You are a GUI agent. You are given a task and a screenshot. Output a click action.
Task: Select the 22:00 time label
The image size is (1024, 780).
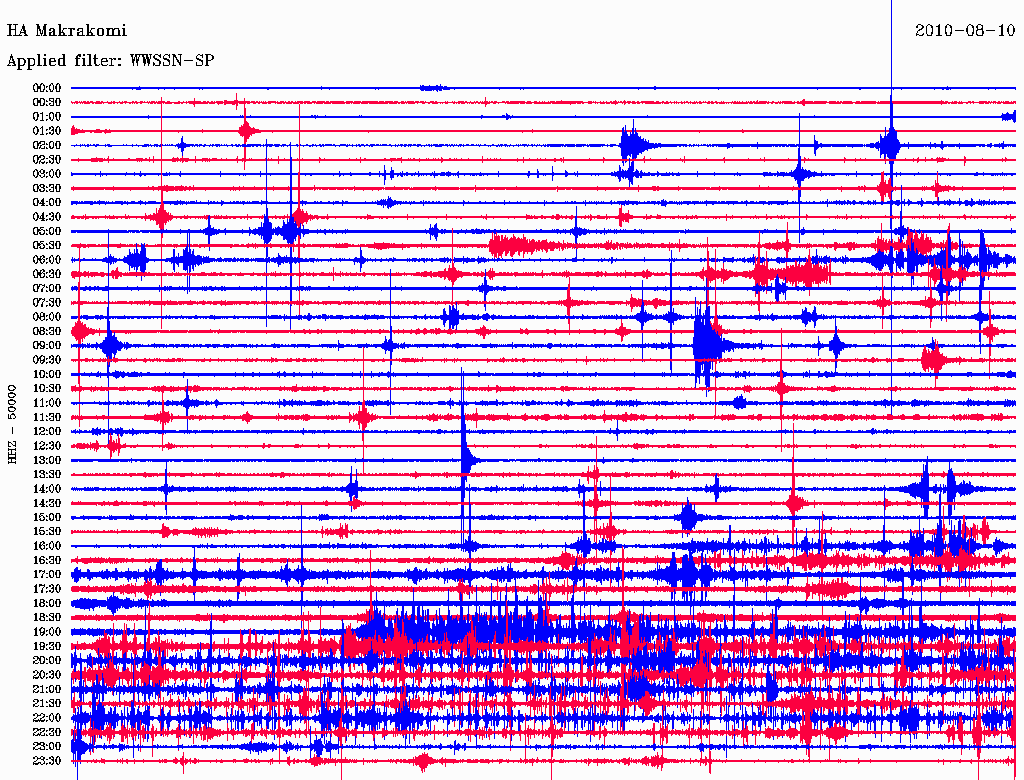(x=46, y=718)
